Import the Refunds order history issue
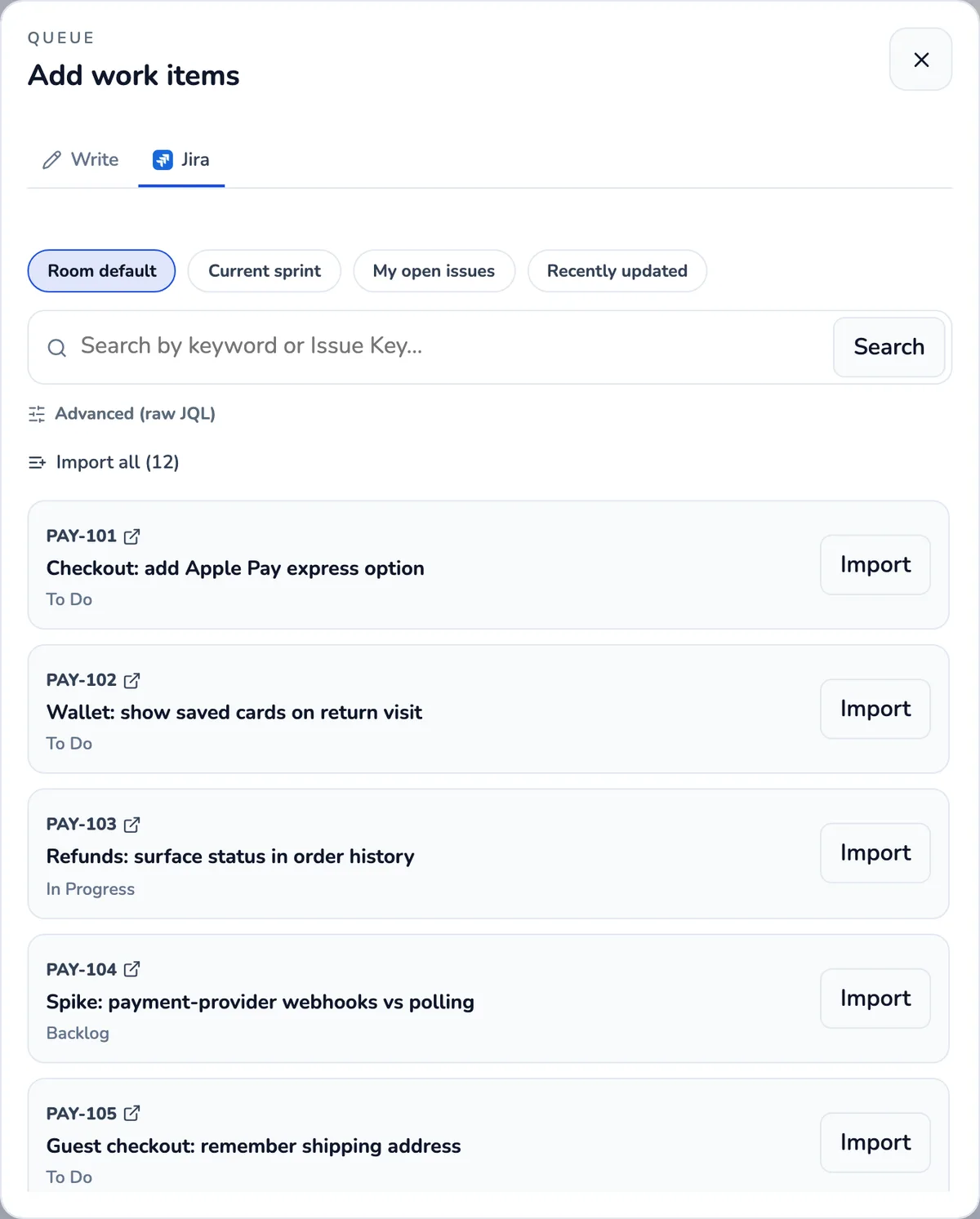 pyautogui.click(x=875, y=853)
